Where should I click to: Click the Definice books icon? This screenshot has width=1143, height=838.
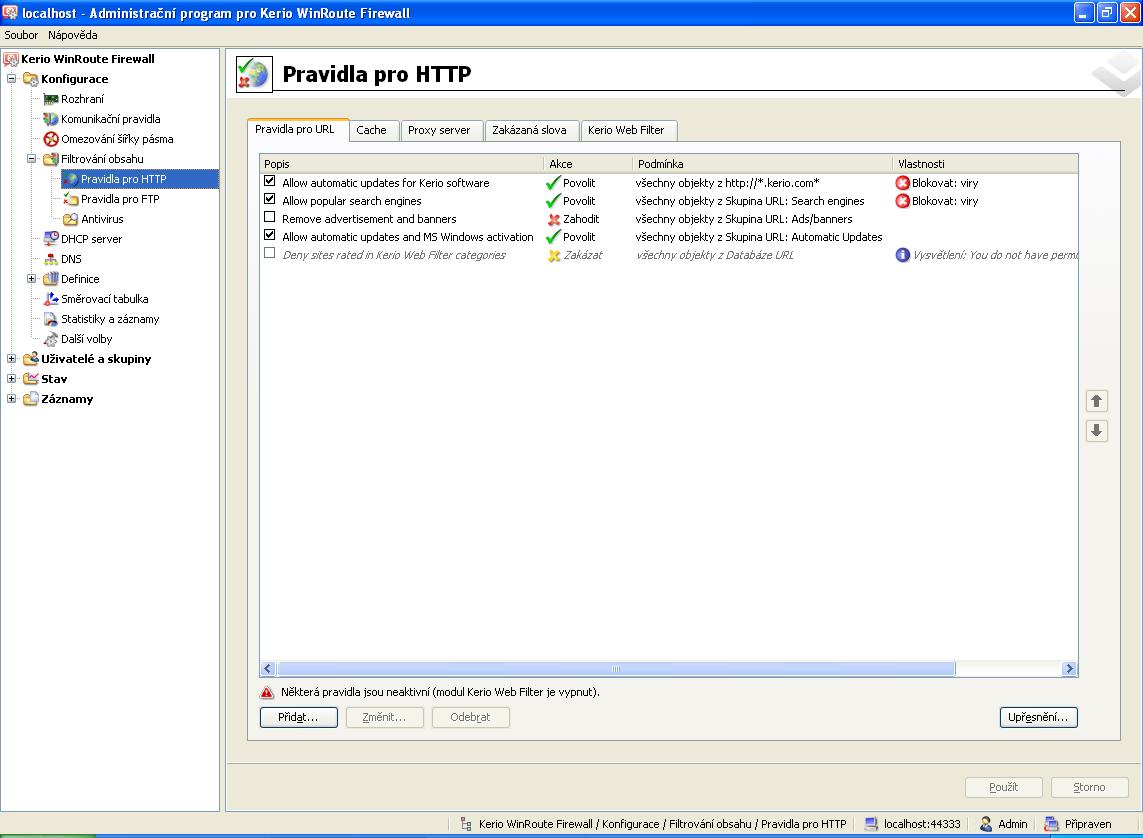[x=50, y=279]
